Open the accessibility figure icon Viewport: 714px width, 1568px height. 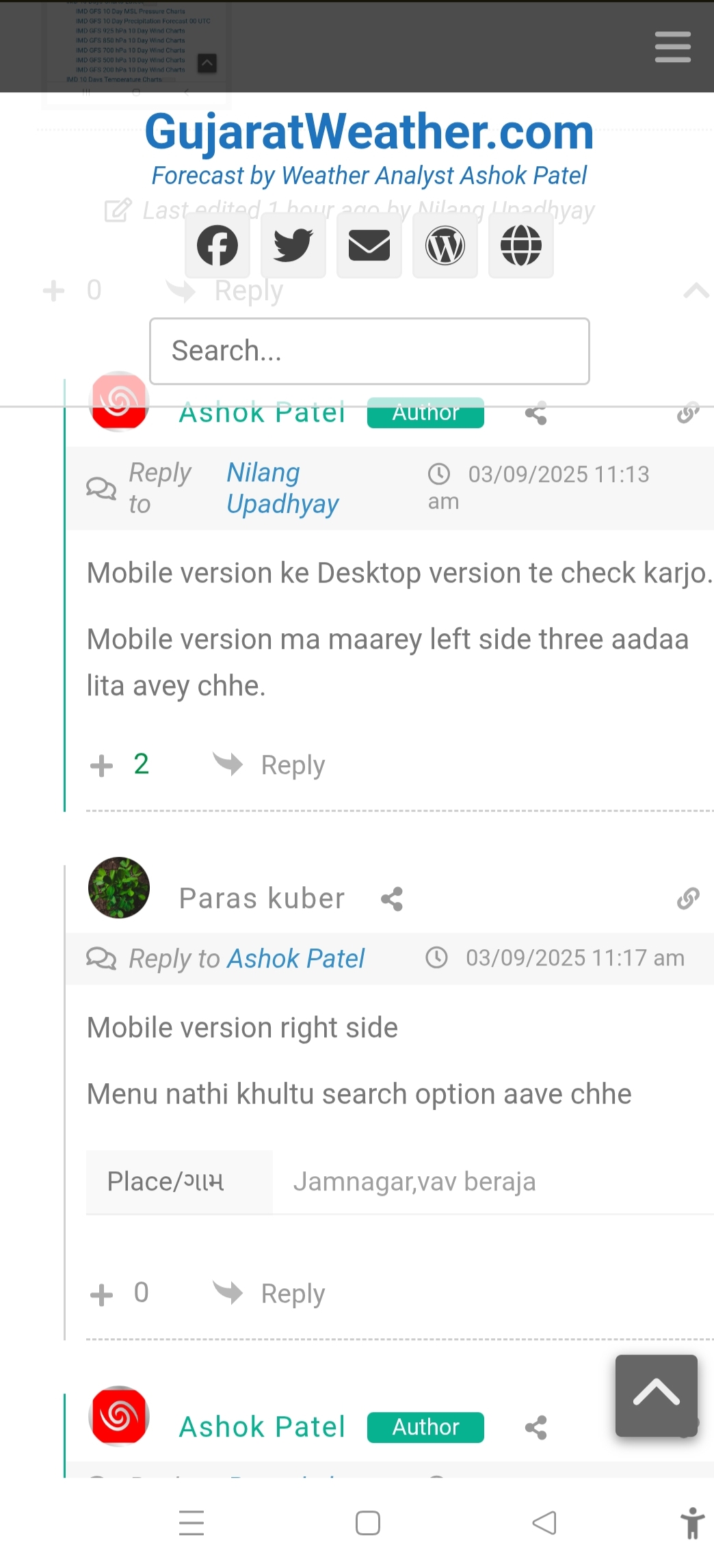point(692,1524)
